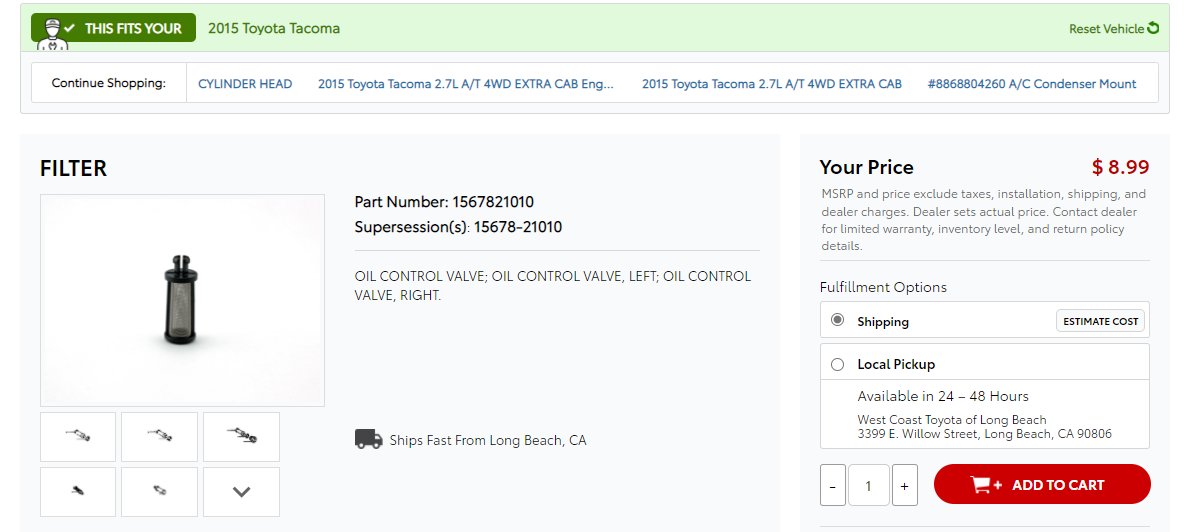Click Ships Fast From Long Beach, CA text
Viewport: 1184px width, 532px height.
click(488, 440)
